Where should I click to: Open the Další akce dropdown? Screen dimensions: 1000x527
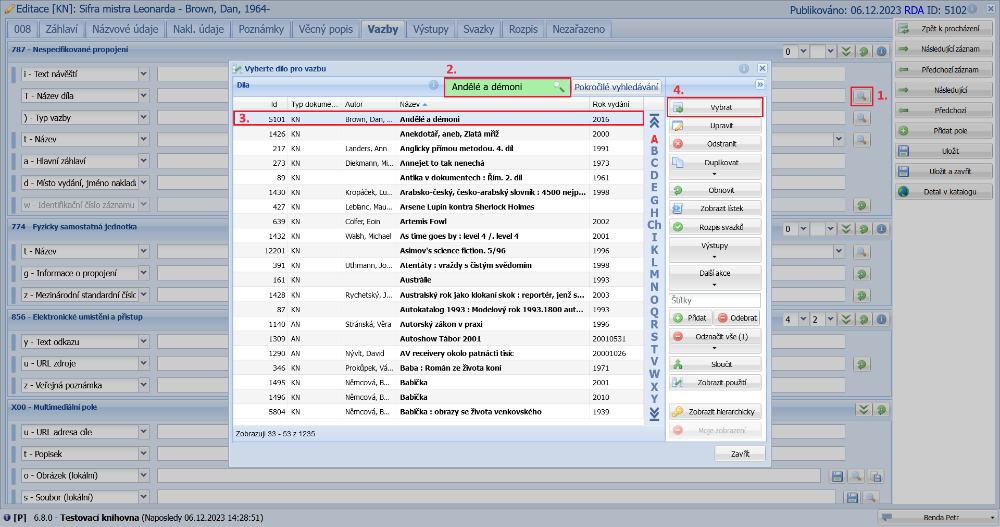[714, 276]
